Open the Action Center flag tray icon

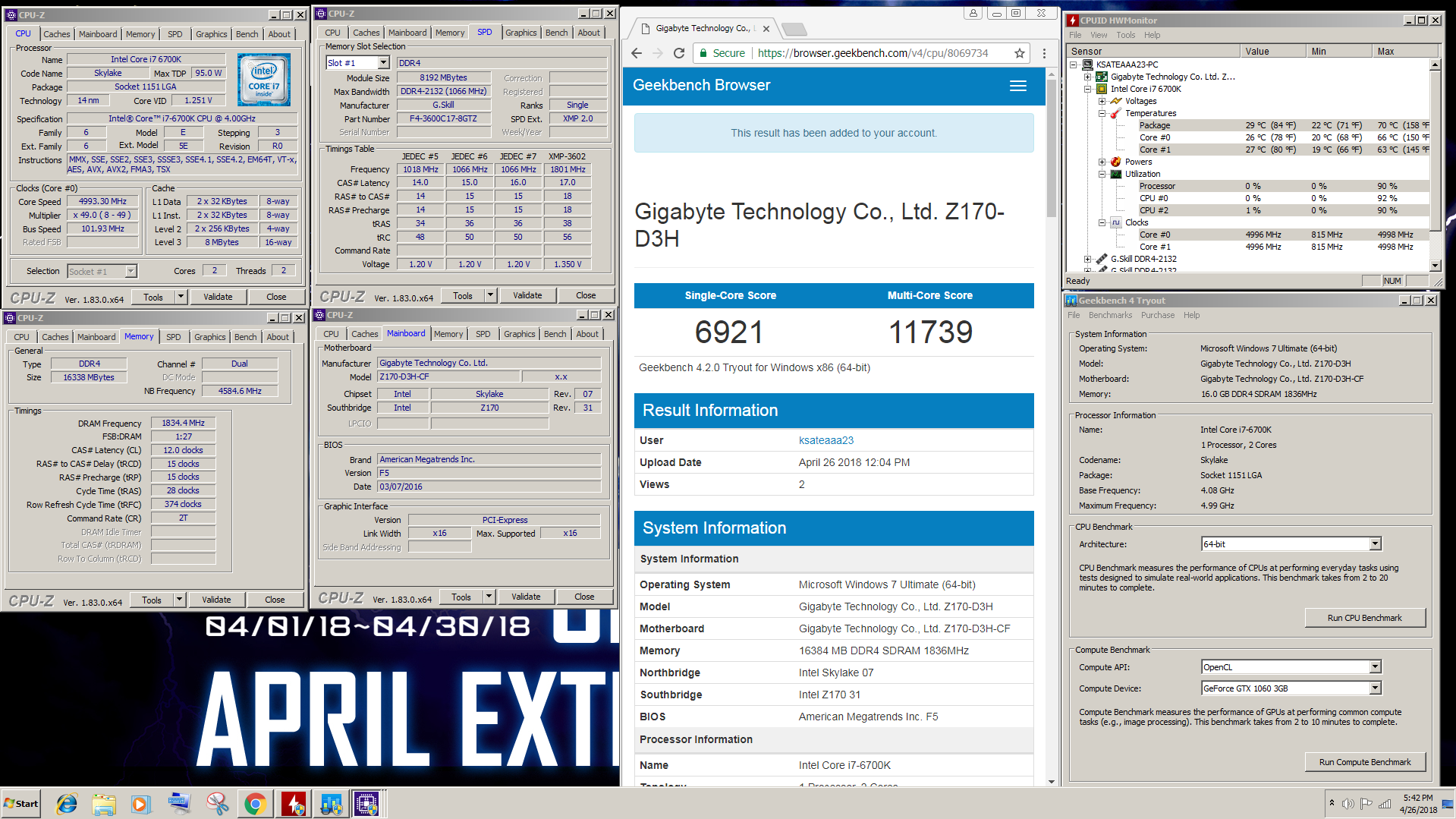(1366, 804)
